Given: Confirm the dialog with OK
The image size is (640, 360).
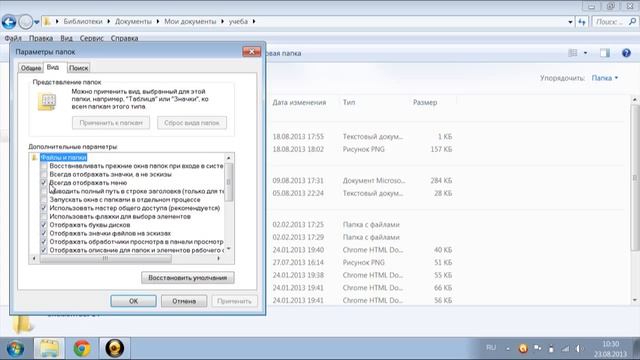Looking at the screenshot, I should [x=133, y=301].
